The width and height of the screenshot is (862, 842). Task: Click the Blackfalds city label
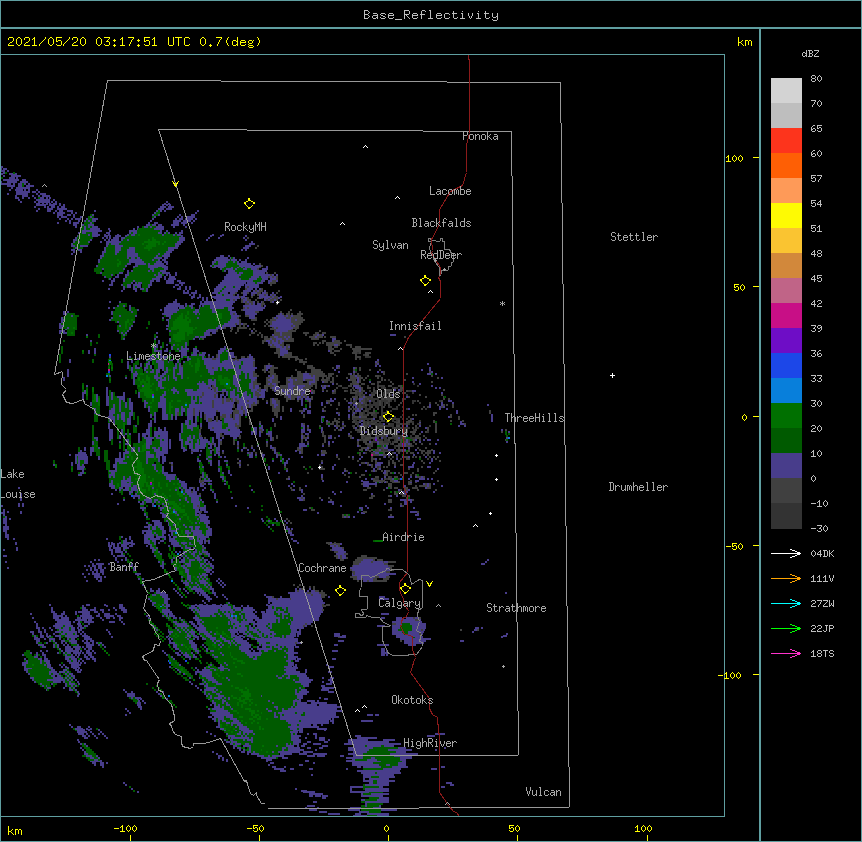pos(441,223)
